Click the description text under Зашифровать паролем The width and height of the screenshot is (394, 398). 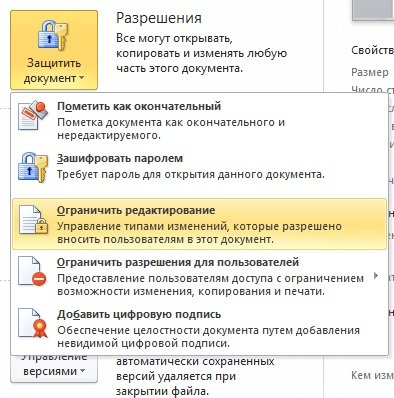pyautogui.click(x=191, y=174)
